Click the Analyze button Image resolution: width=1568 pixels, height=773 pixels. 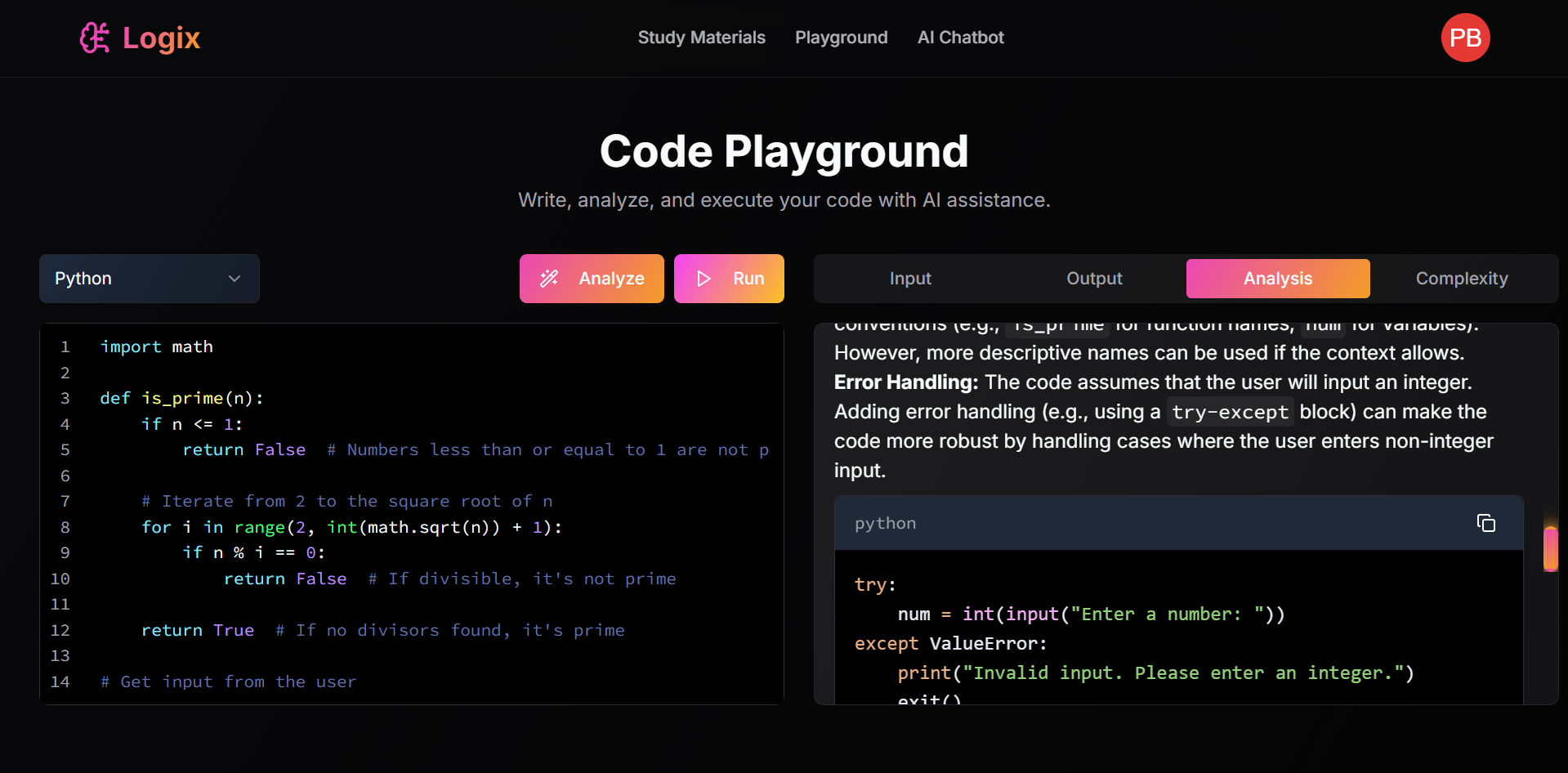tap(592, 279)
